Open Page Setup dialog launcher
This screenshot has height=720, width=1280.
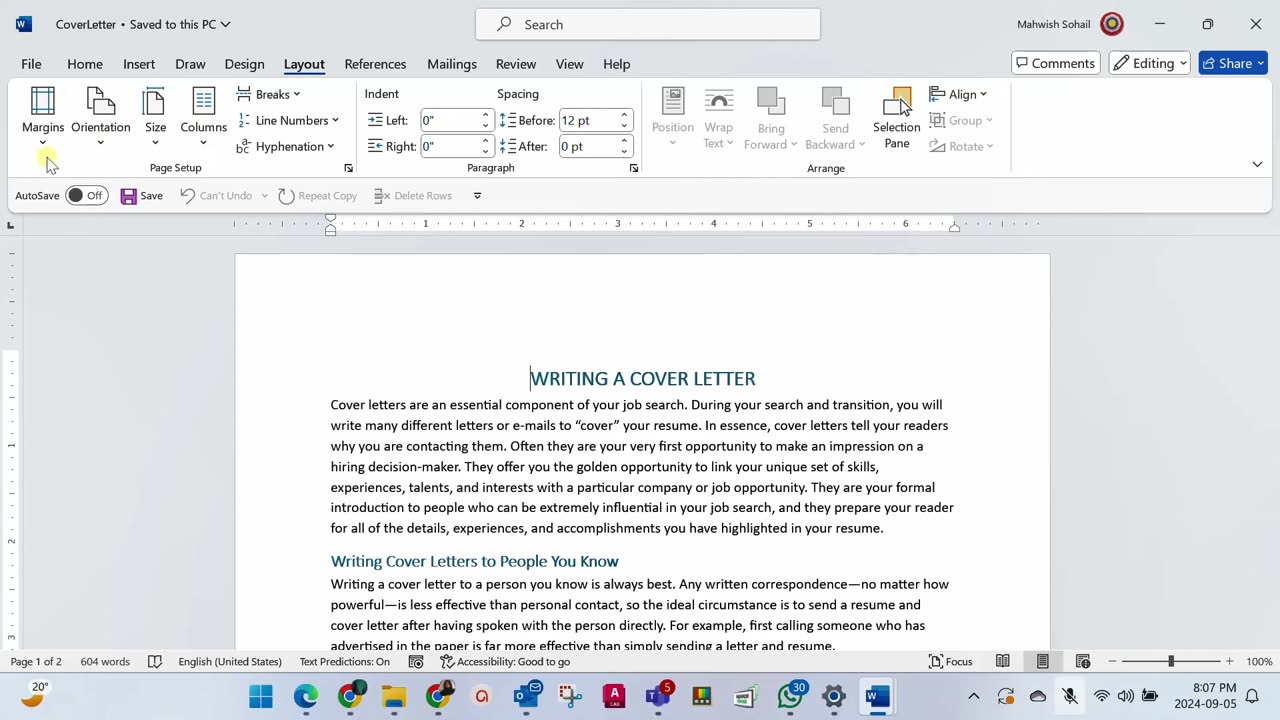coord(348,168)
